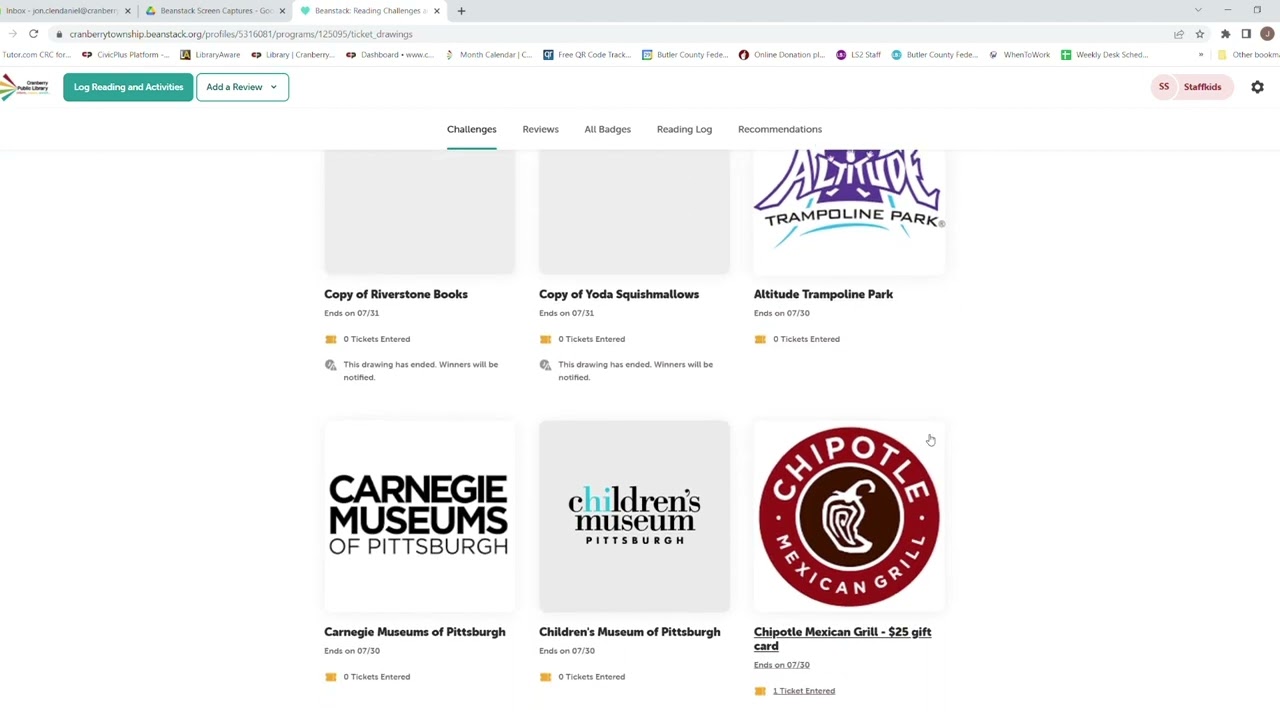1280x720 pixels.
Task: Click the Carnegie Museums logo thumbnail
Action: click(419, 516)
